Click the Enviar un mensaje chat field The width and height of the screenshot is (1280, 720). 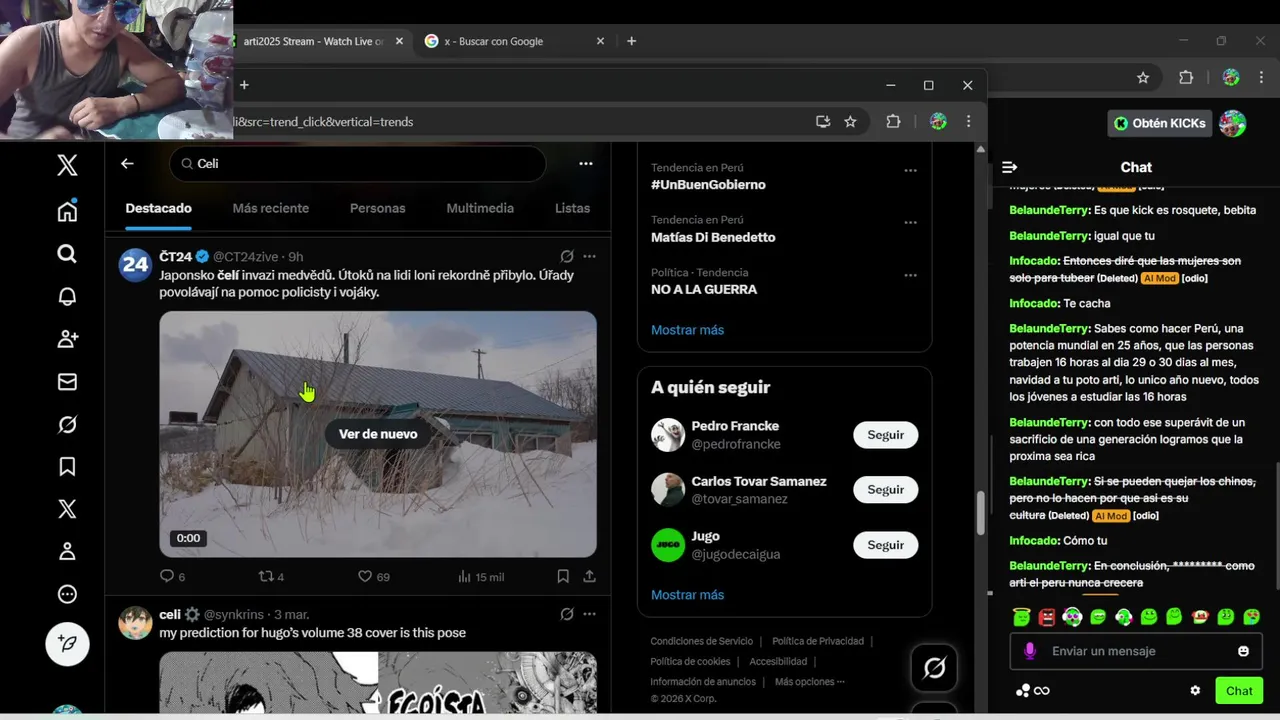click(x=1136, y=651)
